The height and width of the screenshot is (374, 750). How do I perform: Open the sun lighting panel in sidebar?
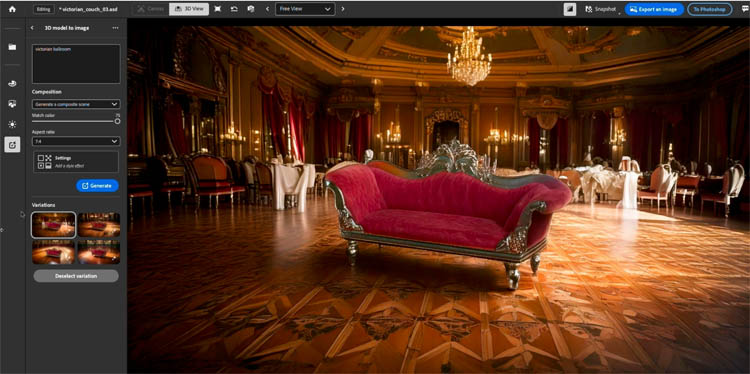click(x=12, y=124)
